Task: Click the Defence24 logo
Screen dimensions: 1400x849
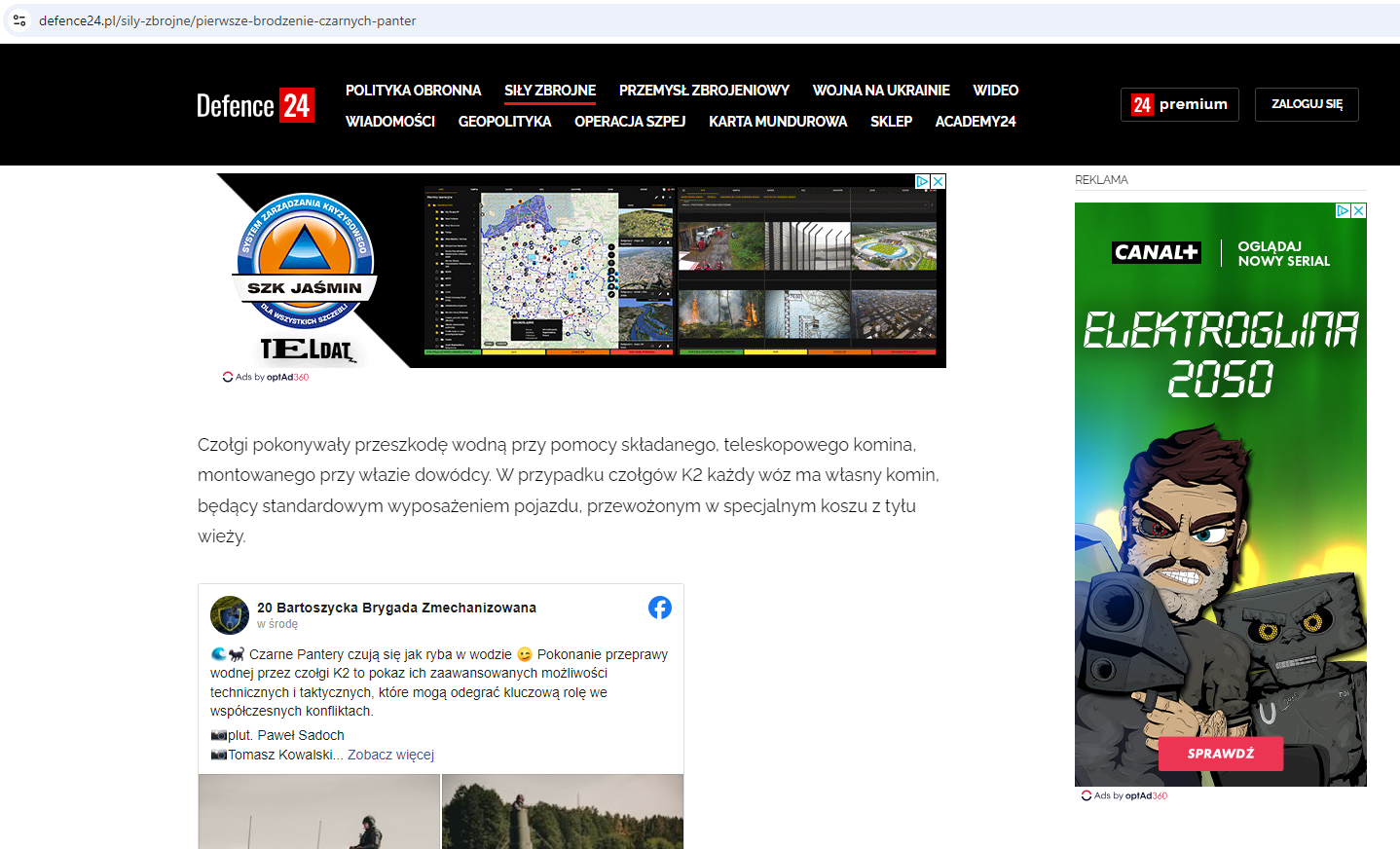Action: click(x=255, y=105)
